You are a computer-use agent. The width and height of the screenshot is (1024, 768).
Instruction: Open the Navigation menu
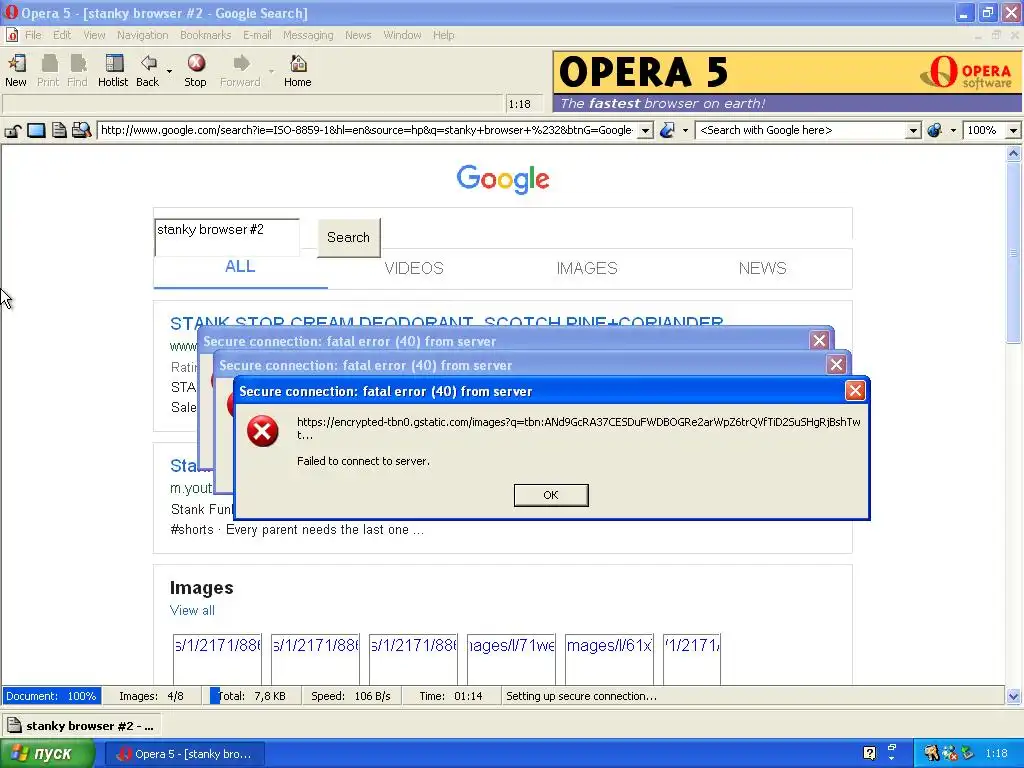[x=142, y=35]
